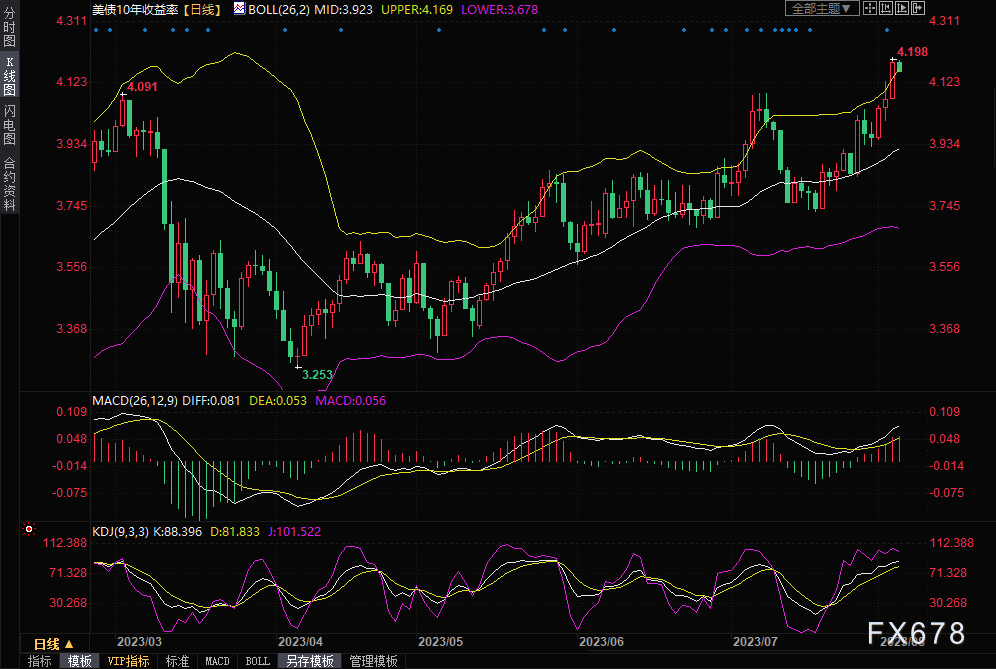996x669 pixels.
Task: Open the 闪电图 sidebar tab
Action: point(10,126)
